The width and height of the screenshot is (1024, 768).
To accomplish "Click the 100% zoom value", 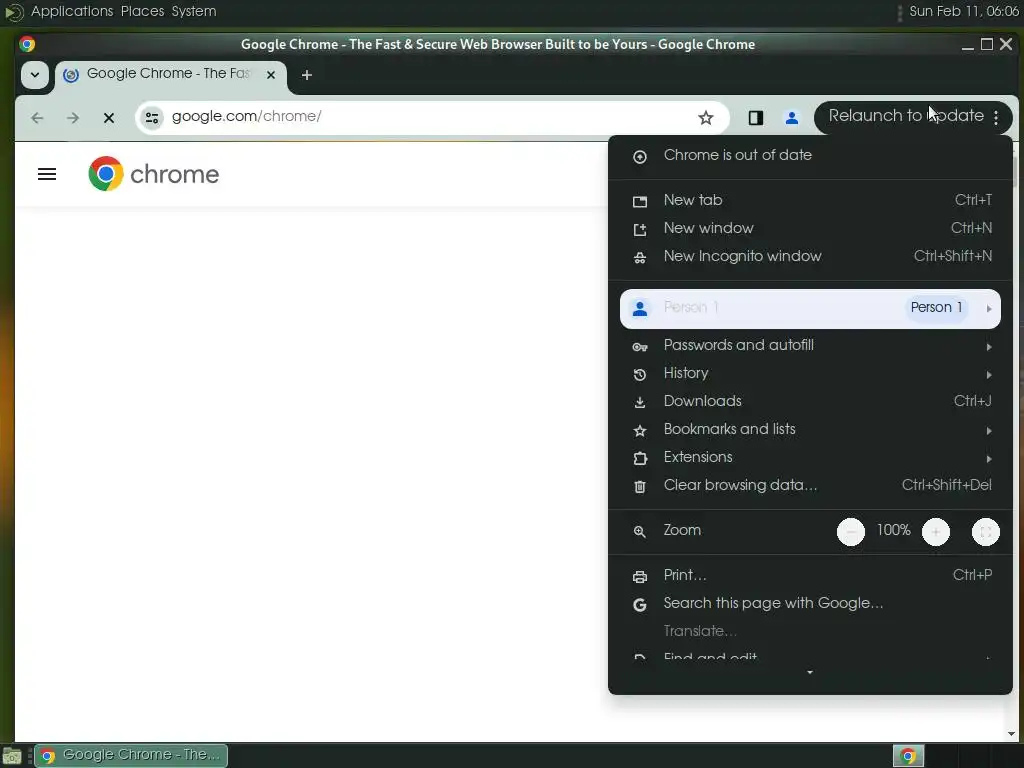I will (x=893, y=530).
